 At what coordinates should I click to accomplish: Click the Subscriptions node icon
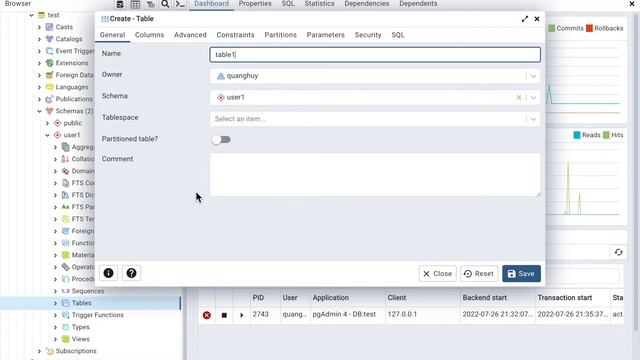coord(49,351)
